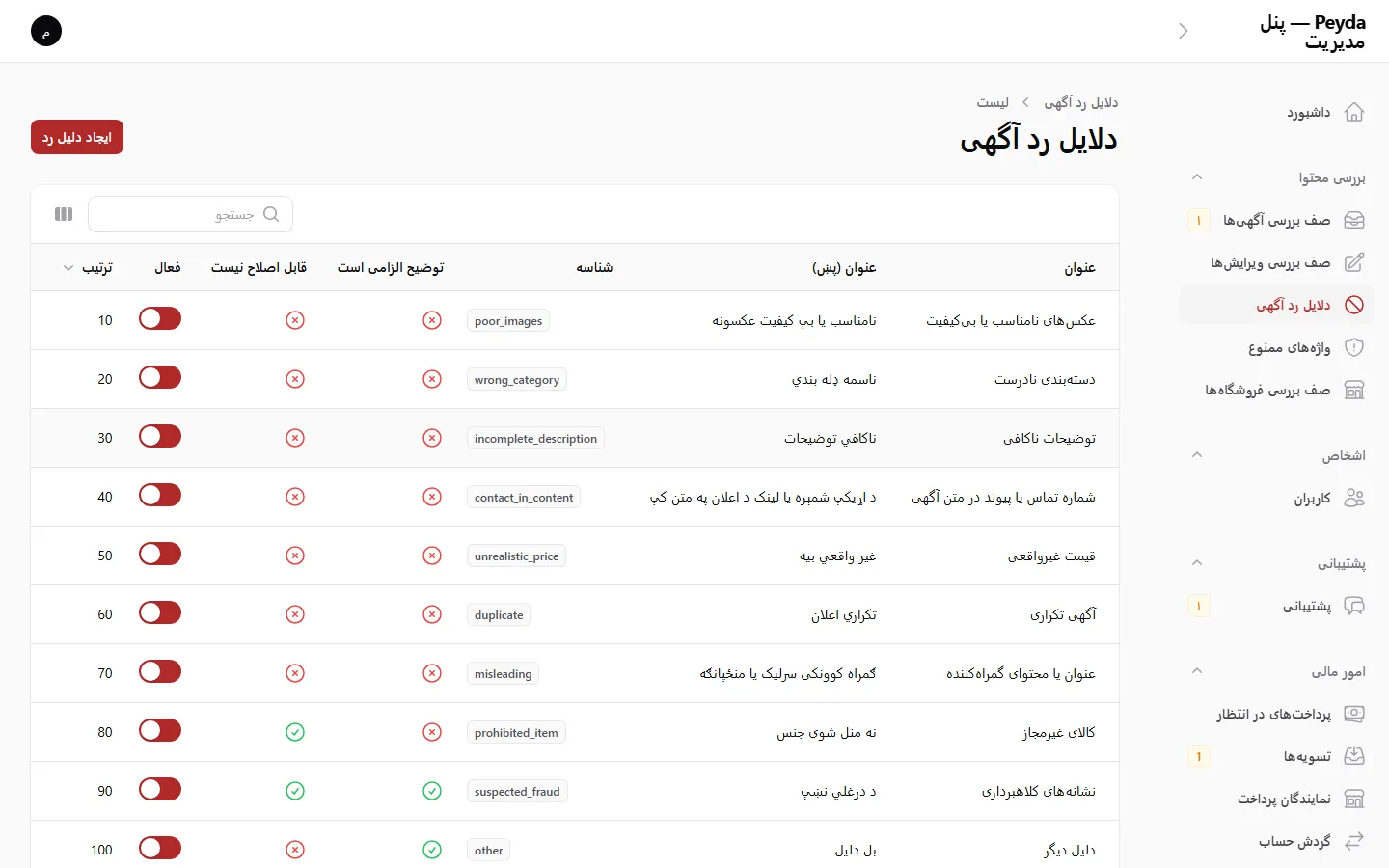Click the users icon beside کاربران
1389x868 pixels.
click(x=1354, y=499)
